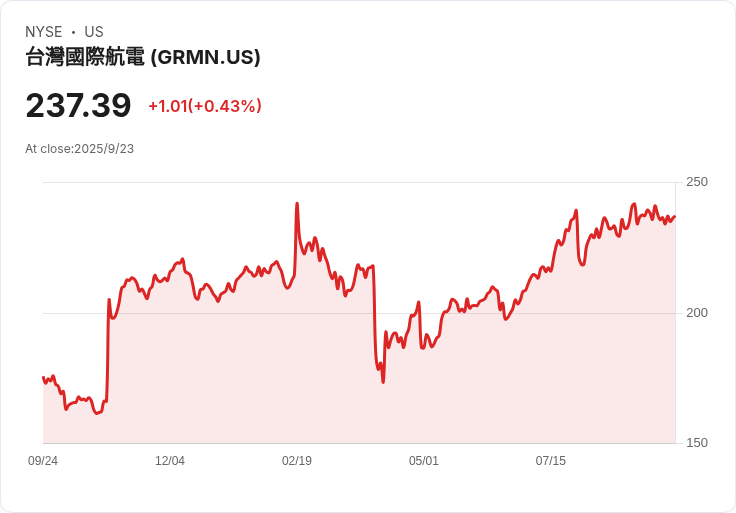Screen dimensions: 736x513
Task: Select the 12/04 x-axis date label
Action: pyautogui.click(x=170, y=461)
